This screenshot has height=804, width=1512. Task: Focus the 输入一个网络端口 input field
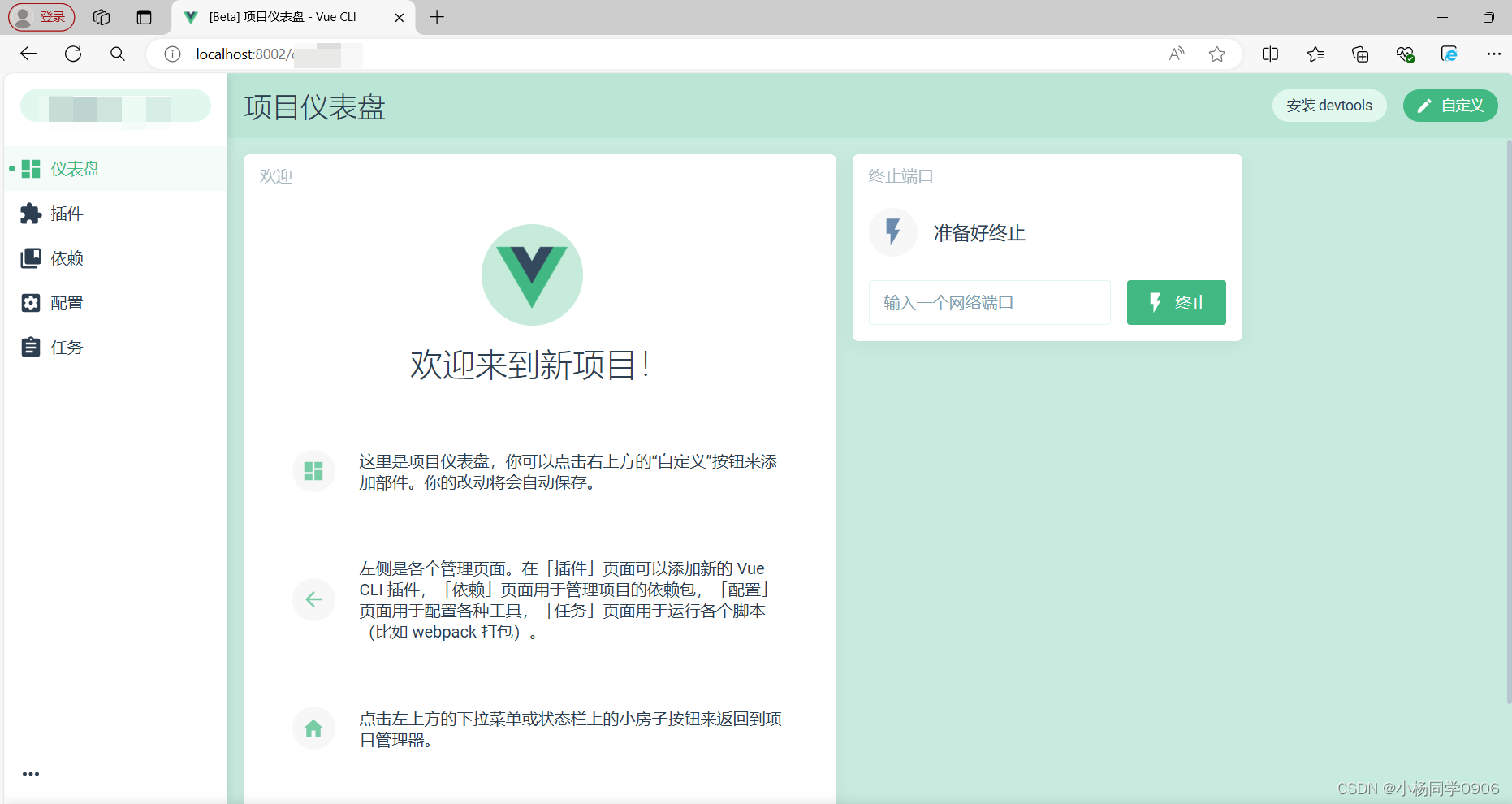click(x=989, y=303)
